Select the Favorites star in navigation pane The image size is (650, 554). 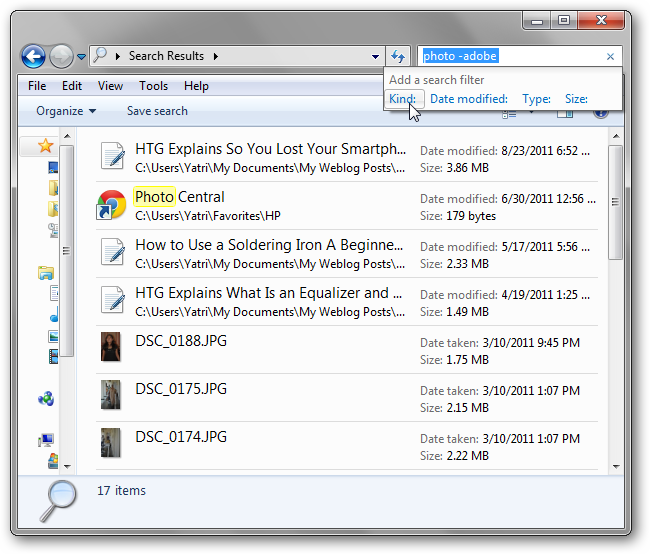pos(45,146)
